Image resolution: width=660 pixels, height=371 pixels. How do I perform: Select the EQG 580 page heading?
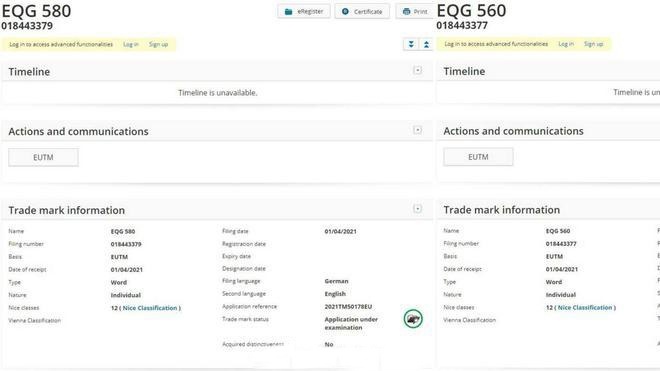[37, 11]
